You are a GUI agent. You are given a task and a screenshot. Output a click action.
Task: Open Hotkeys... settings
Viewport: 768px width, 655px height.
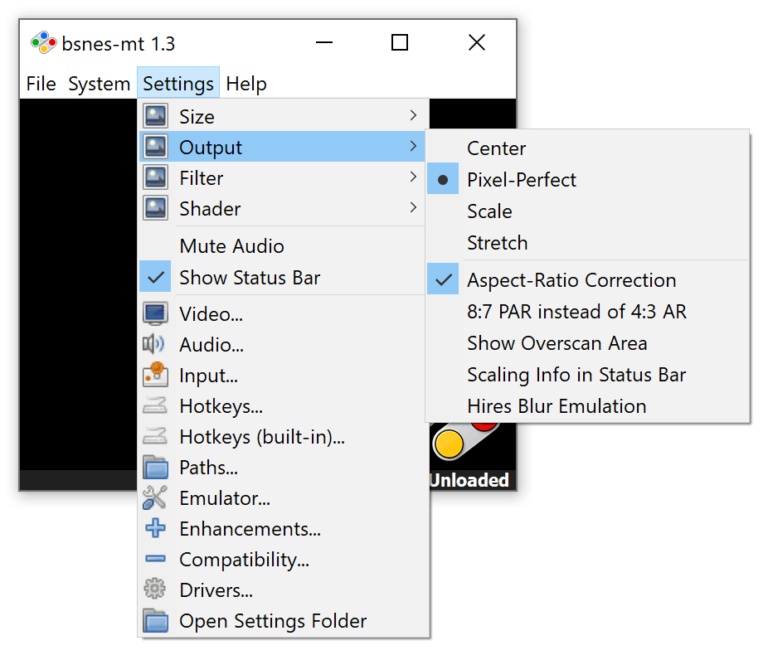coord(282,406)
